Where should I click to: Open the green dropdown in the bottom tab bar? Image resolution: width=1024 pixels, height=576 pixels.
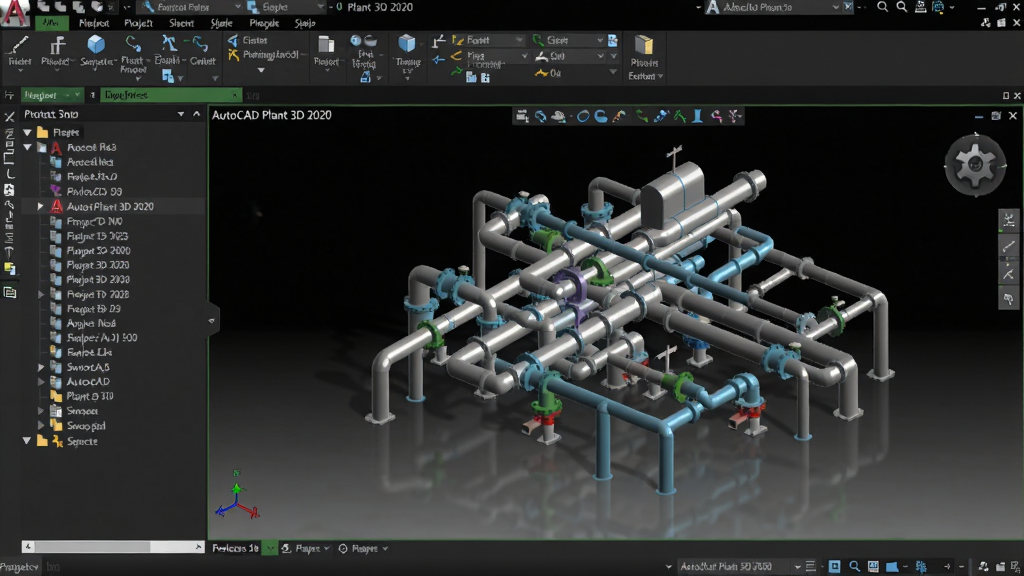[270, 549]
